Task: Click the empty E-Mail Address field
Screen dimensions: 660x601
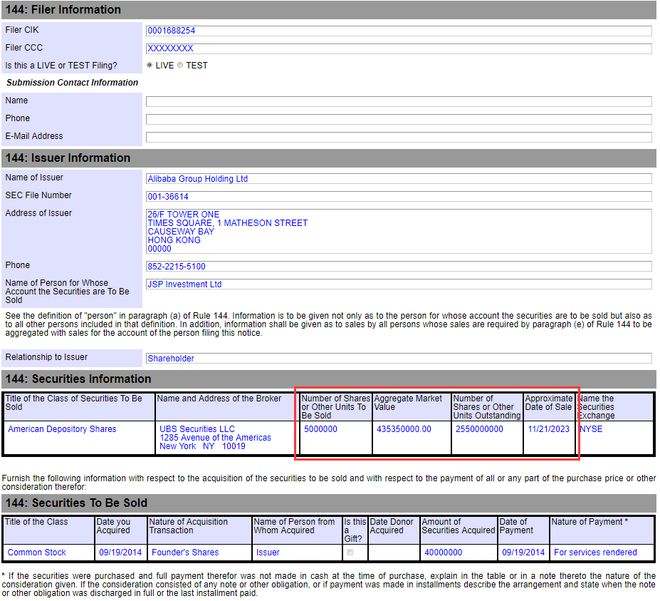Action: pos(398,137)
